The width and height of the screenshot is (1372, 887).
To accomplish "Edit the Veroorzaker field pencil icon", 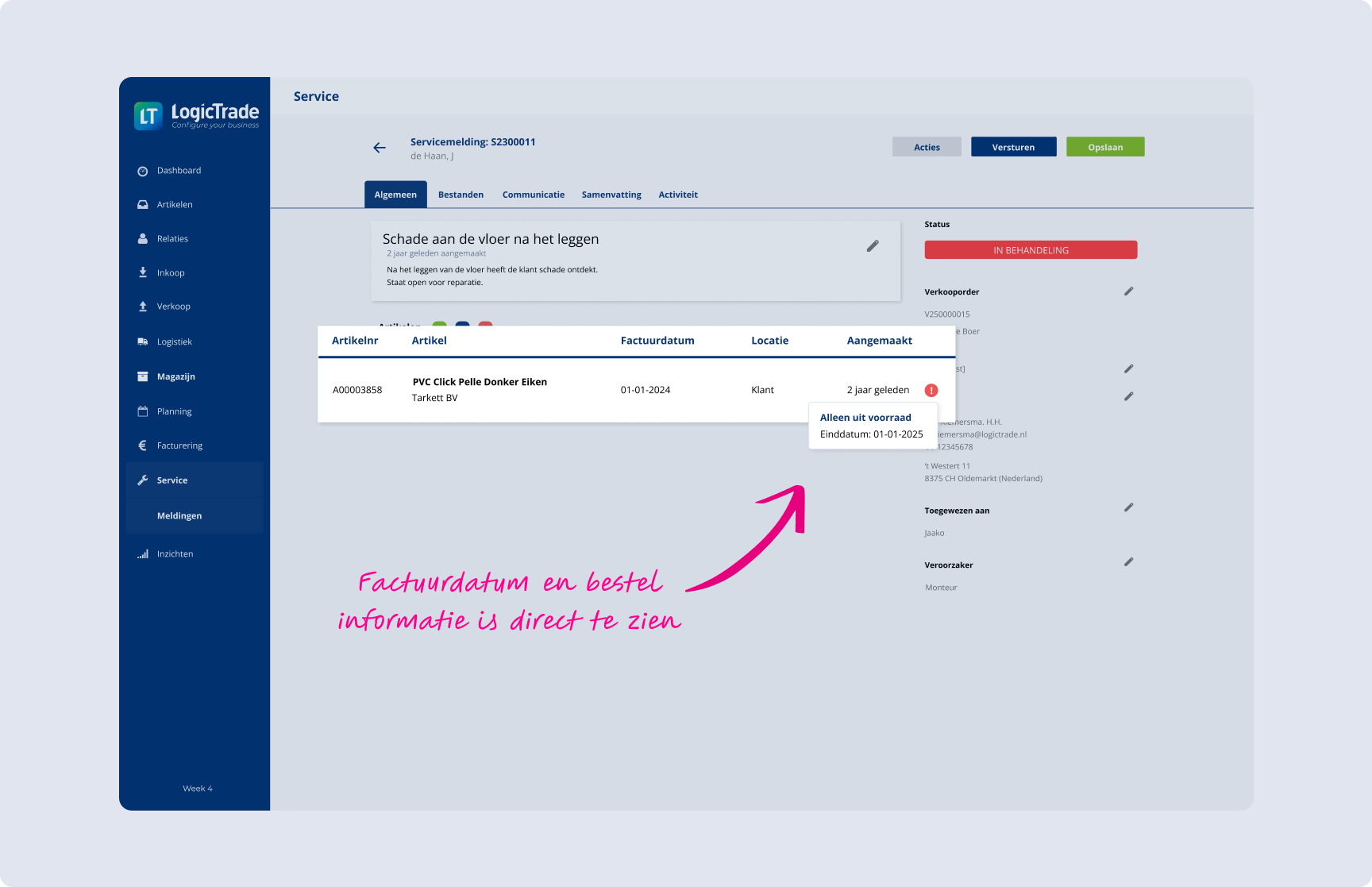I will click(x=1128, y=562).
